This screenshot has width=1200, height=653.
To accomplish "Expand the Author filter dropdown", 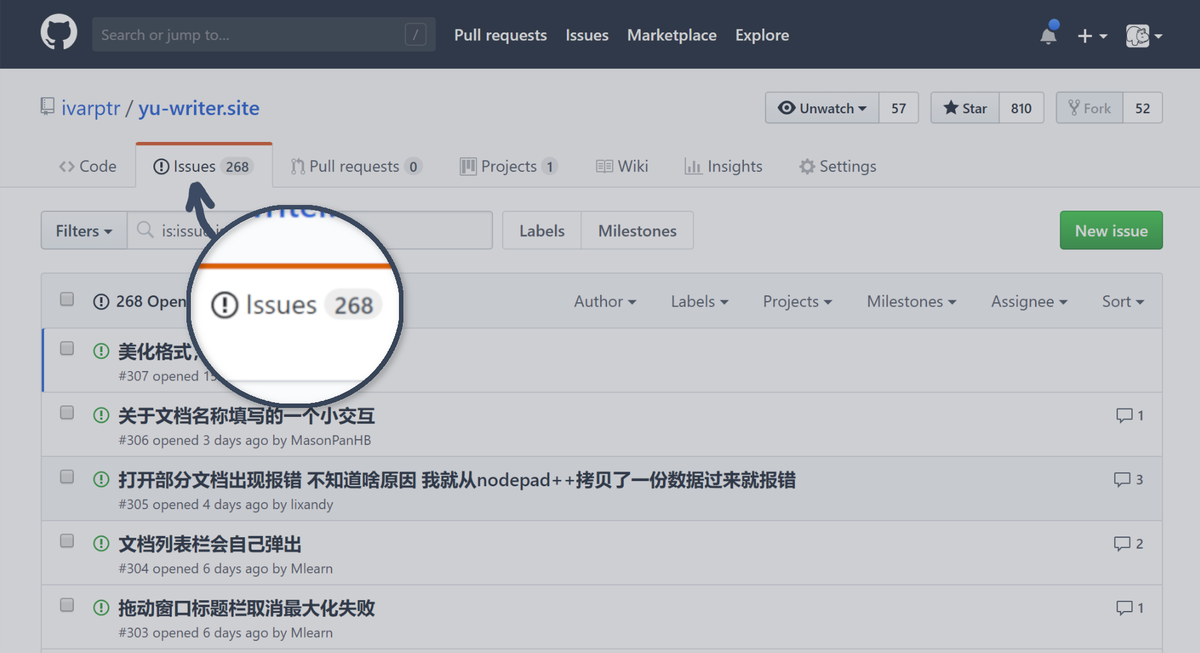I will (x=605, y=301).
